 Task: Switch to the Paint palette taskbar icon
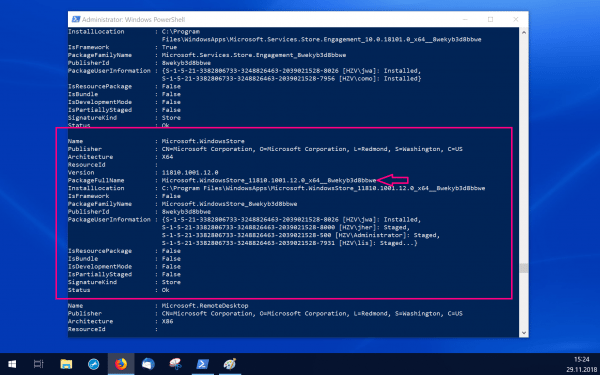(x=230, y=364)
